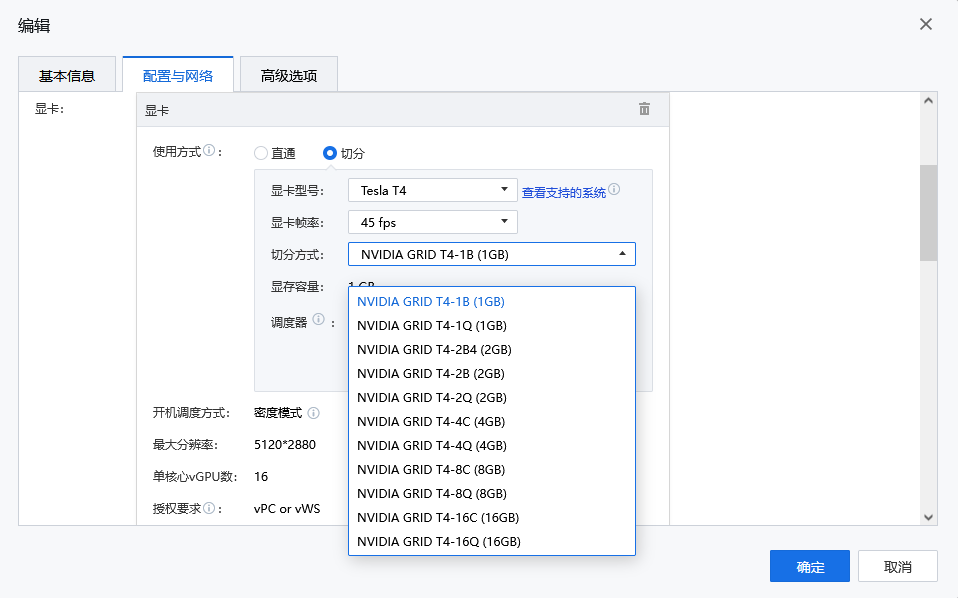Switch to the 配置与网络 tab
This screenshot has width=958, height=598.
pyautogui.click(x=178, y=75)
